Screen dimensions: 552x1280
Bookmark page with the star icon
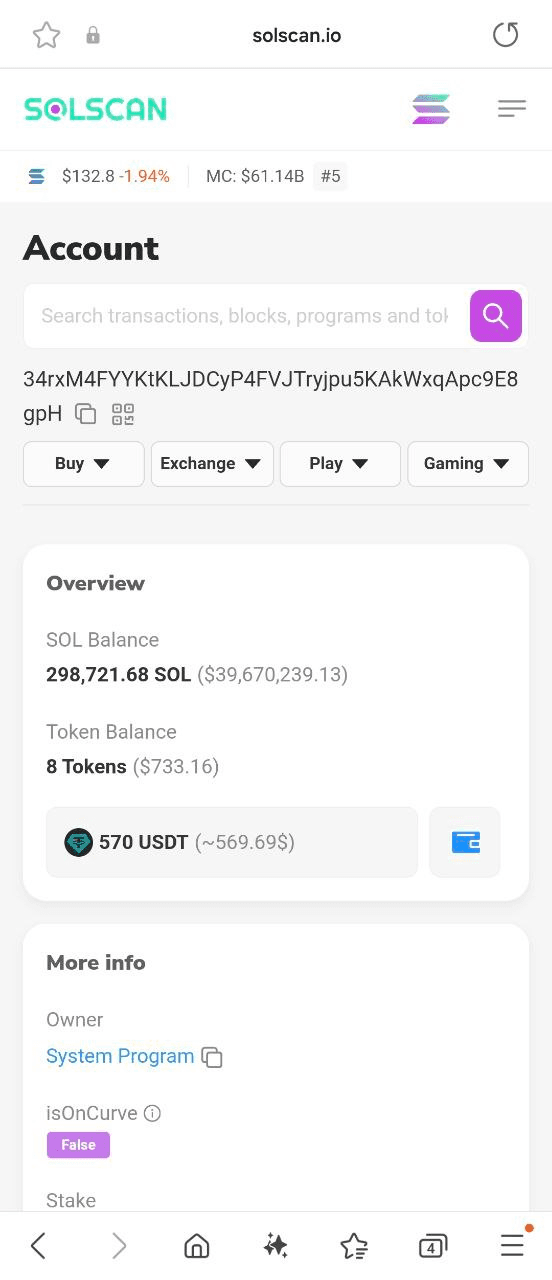46,36
